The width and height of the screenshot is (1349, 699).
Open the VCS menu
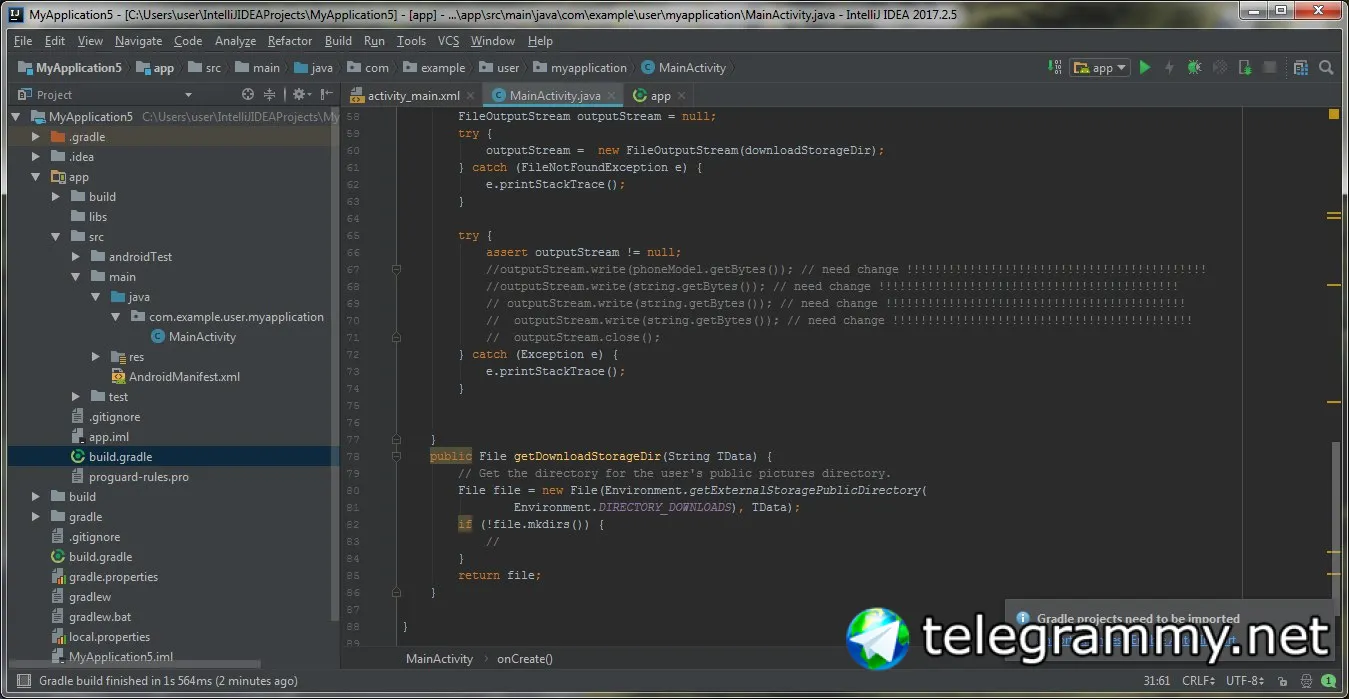(449, 41)
